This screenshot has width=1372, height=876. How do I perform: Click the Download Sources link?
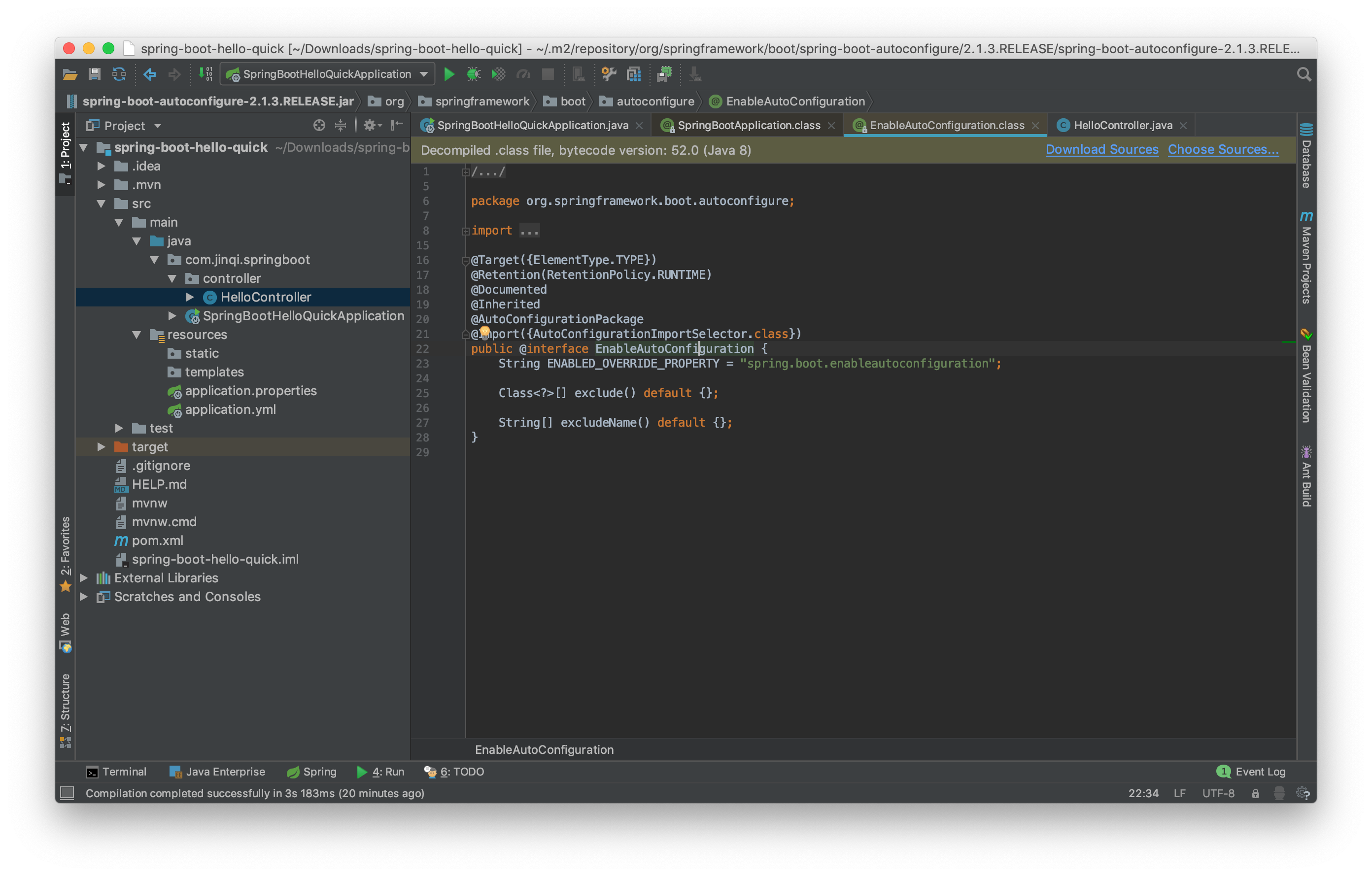[x=1101, y=149]
